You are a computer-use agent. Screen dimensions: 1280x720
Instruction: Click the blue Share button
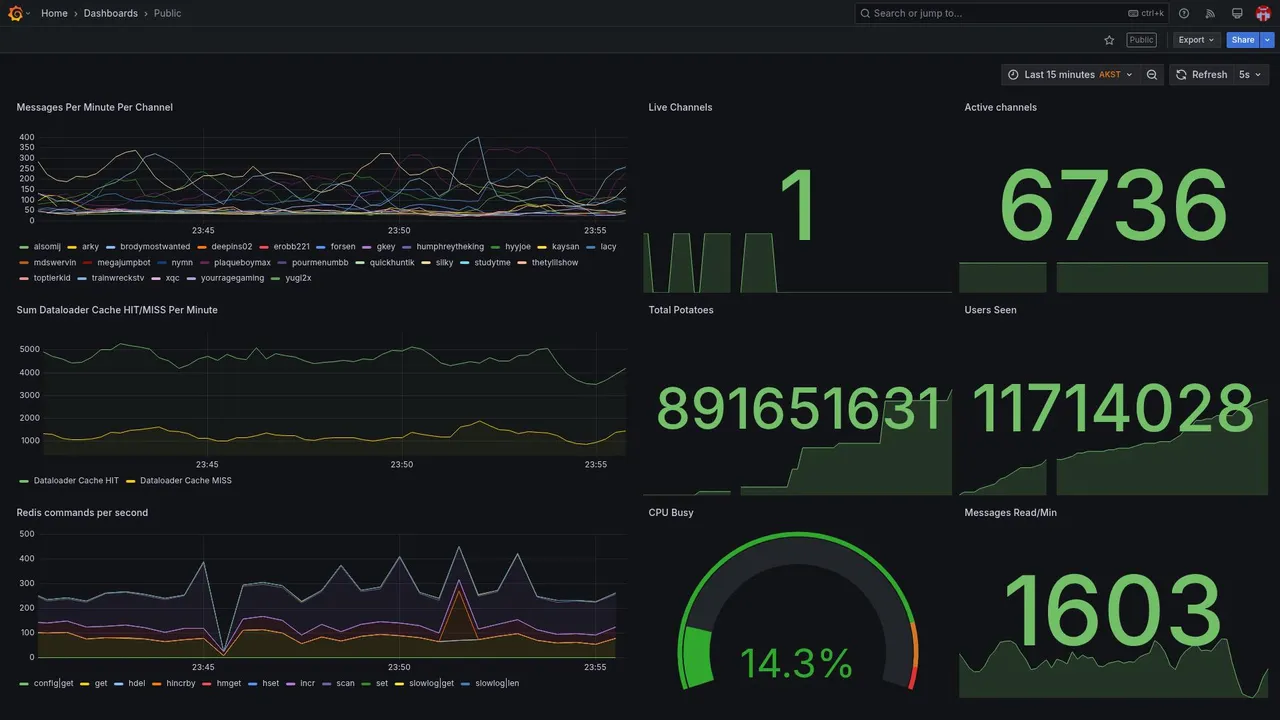coord(1243,40)
